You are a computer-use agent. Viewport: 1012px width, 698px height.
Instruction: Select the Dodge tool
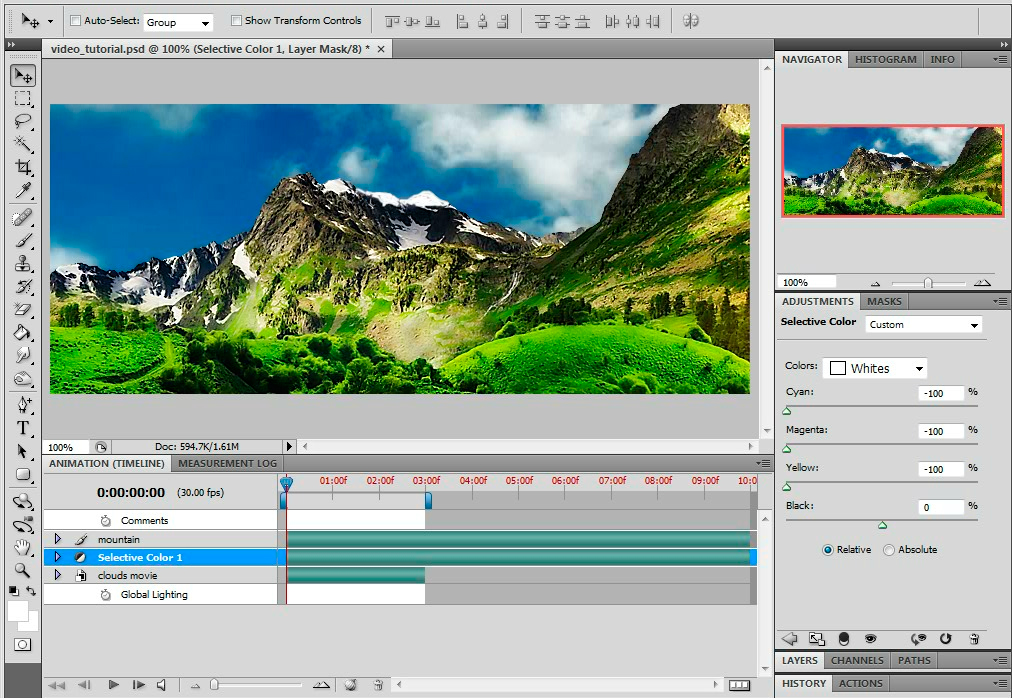tap(23, 378)
